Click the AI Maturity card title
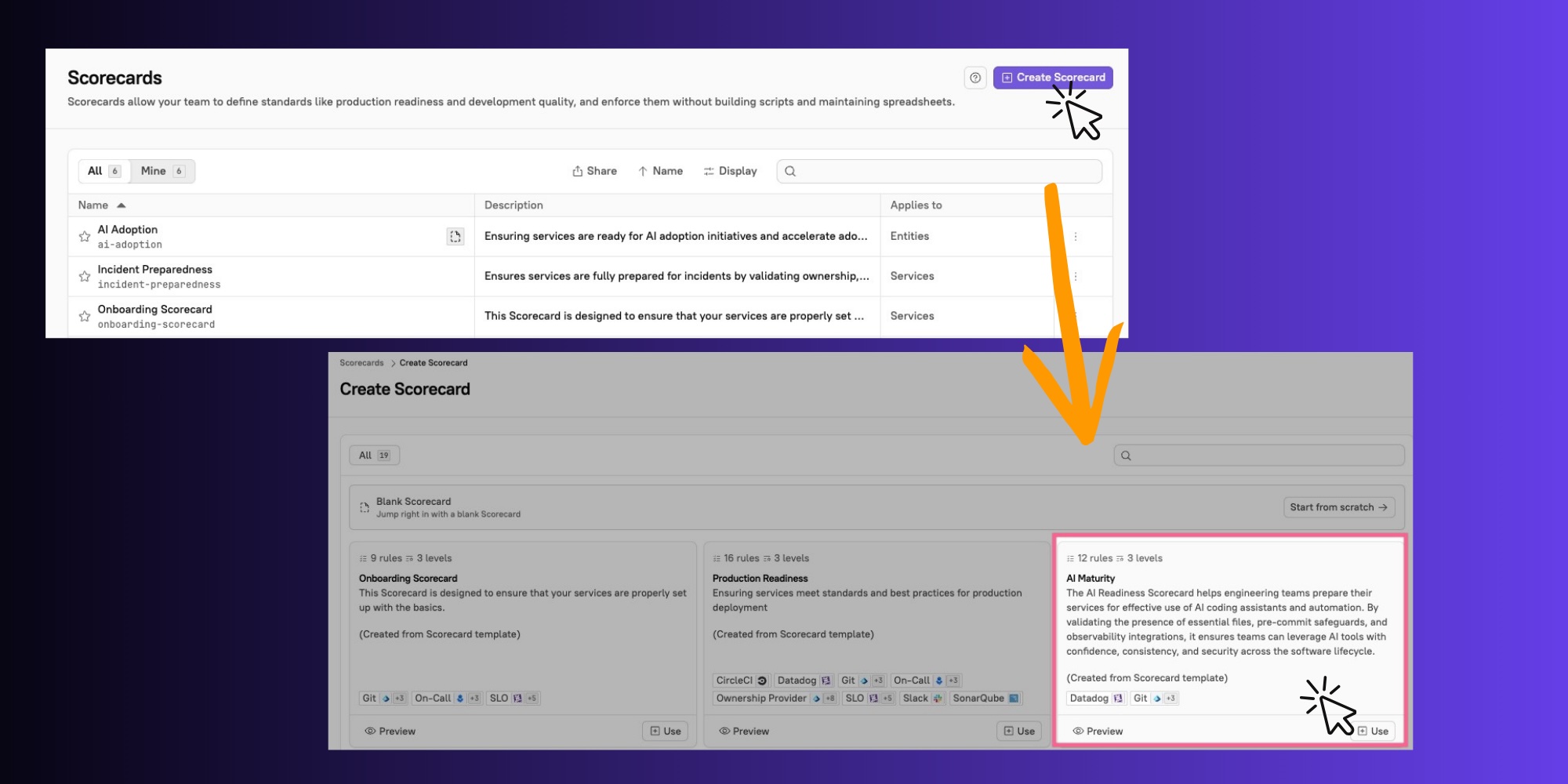The width and height of the screenshot is (1568, 784). (1091, 579)
